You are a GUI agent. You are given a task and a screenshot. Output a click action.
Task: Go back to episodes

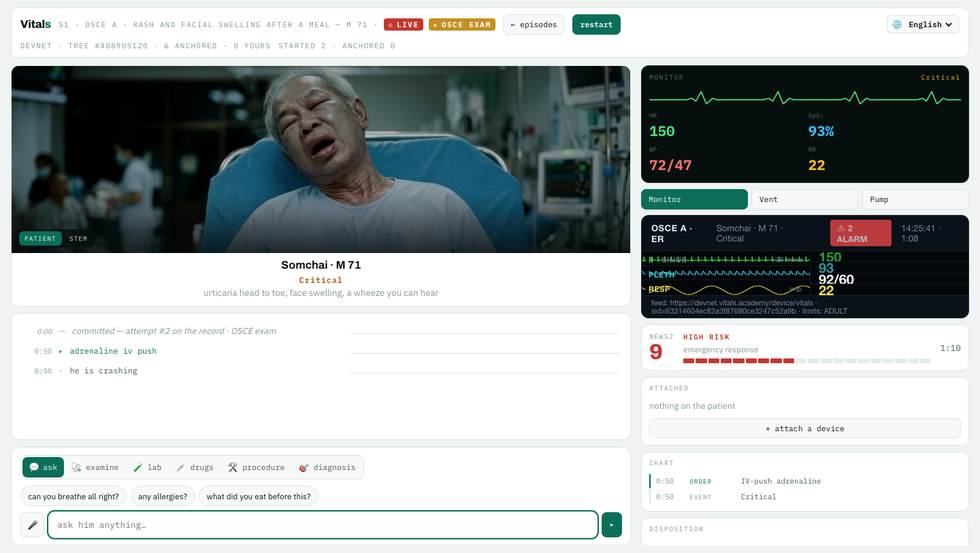534,24
